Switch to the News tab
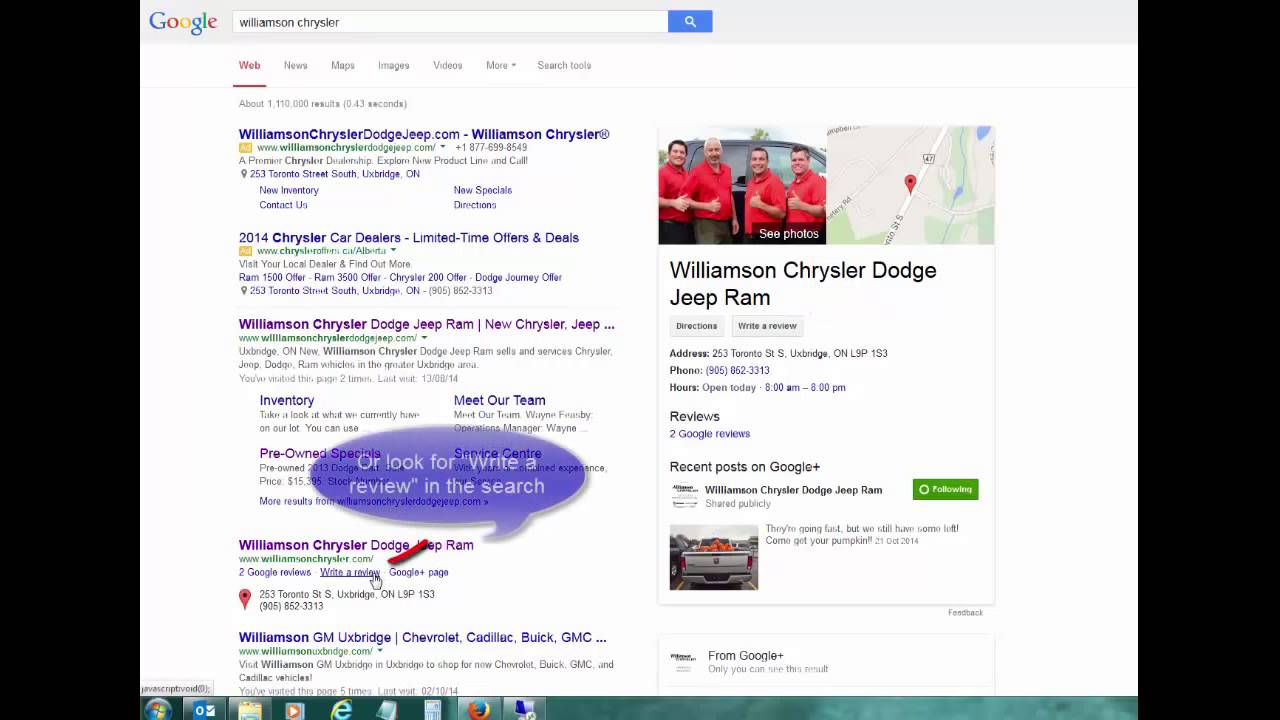Screen dimensions: 1280x720 pyautogui.click(x=295, y=65)
